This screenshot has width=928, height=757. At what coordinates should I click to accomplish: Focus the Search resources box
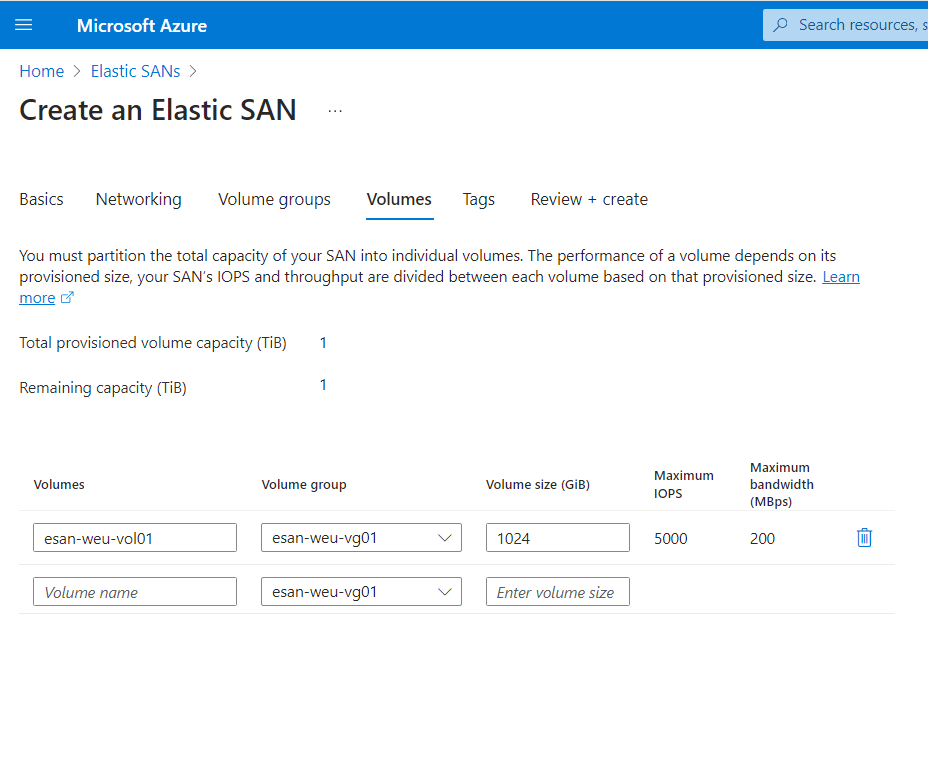pyautogui.click(x=846, y=25)
